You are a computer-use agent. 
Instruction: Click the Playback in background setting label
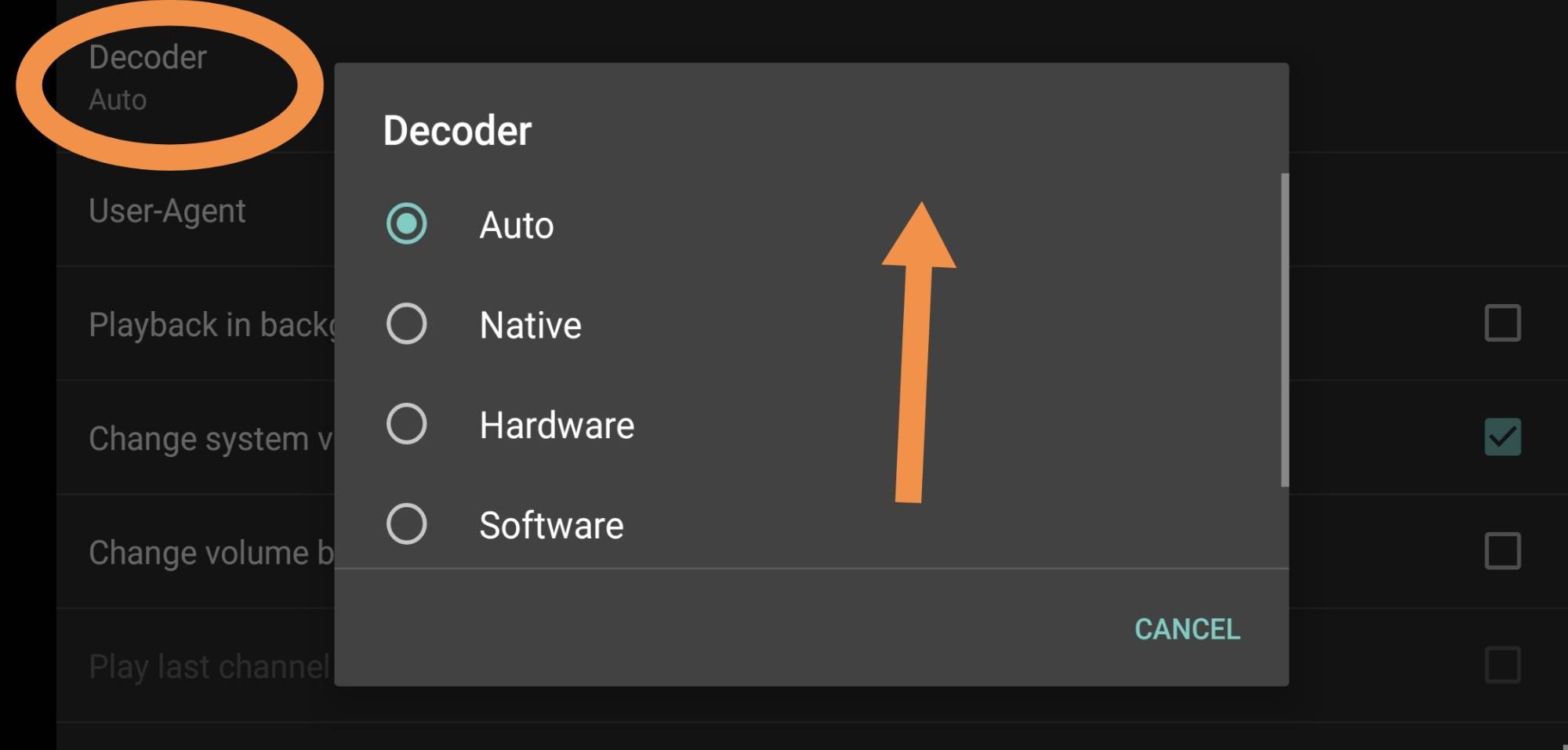point(212,324)
